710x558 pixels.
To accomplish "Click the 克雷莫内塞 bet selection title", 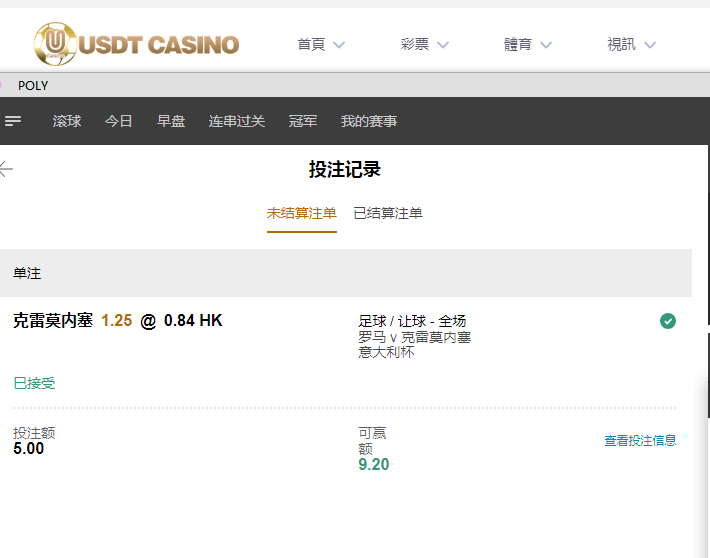I will [x=53, y=321].
